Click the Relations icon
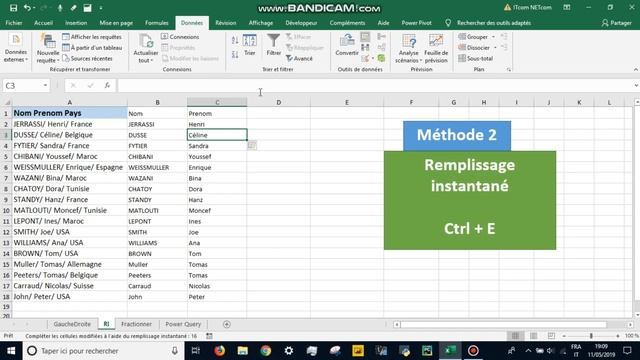 tap(382, 48)
